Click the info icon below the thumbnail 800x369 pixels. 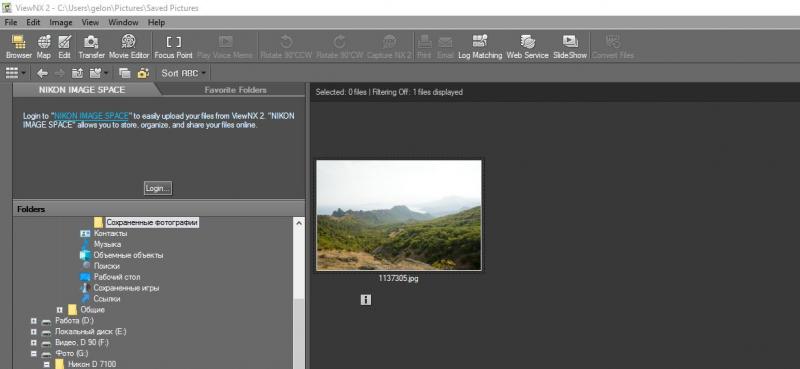365,300
